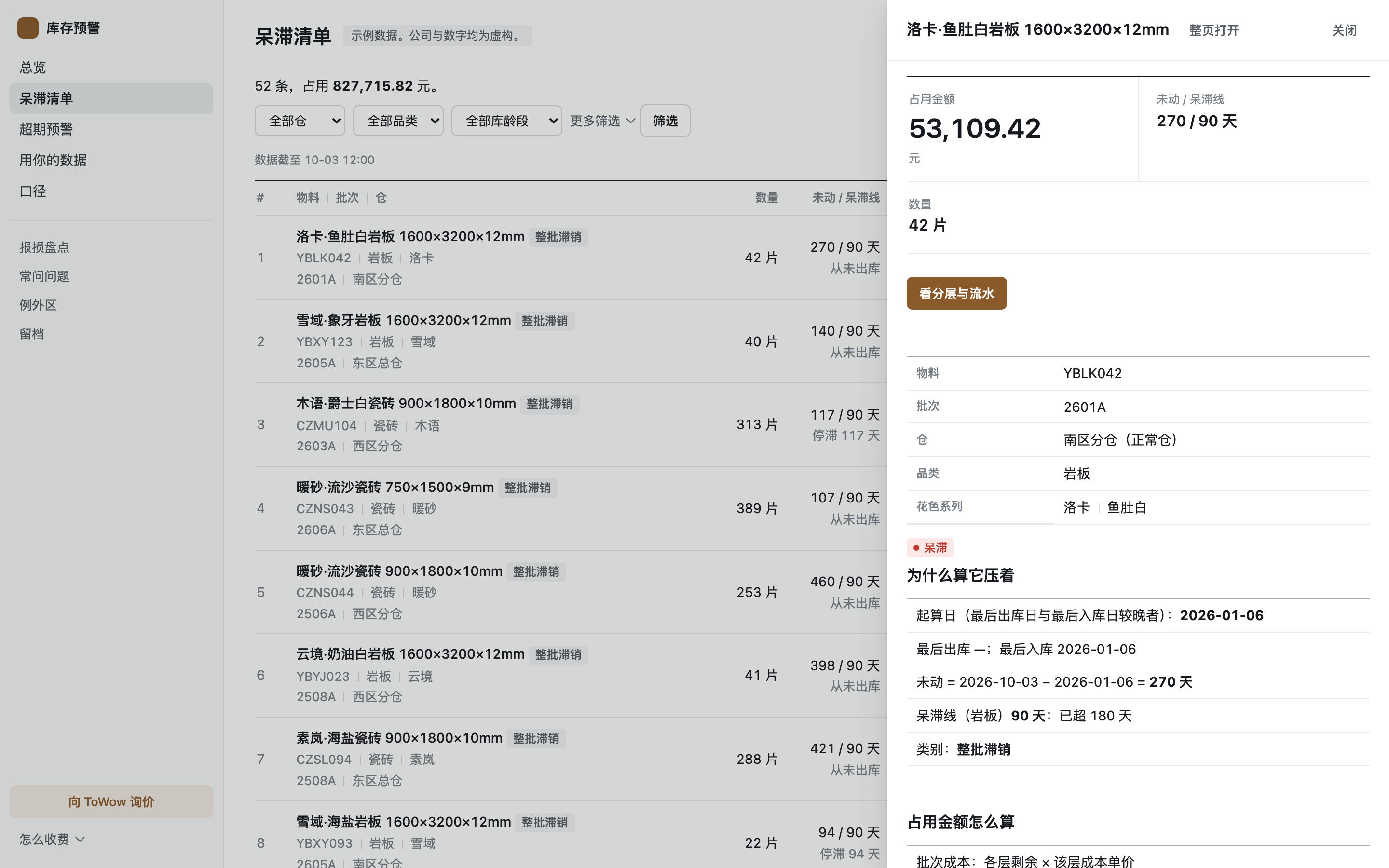
Task: Click 数据截至 10-03 12:00 timestamp
Action: point(314,160)
